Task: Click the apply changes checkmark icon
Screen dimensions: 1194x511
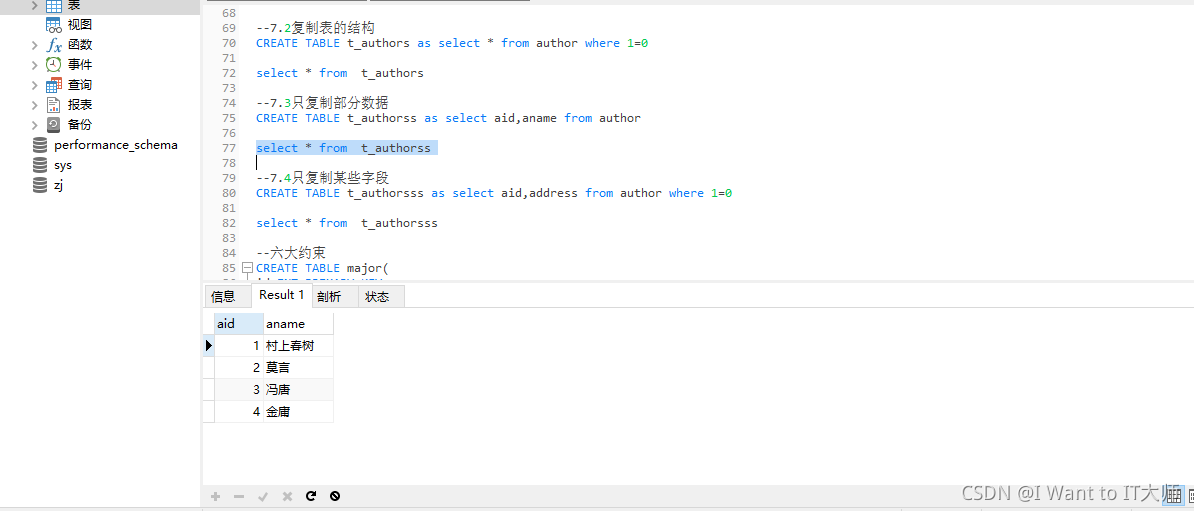Action: (x=263, y=496)
